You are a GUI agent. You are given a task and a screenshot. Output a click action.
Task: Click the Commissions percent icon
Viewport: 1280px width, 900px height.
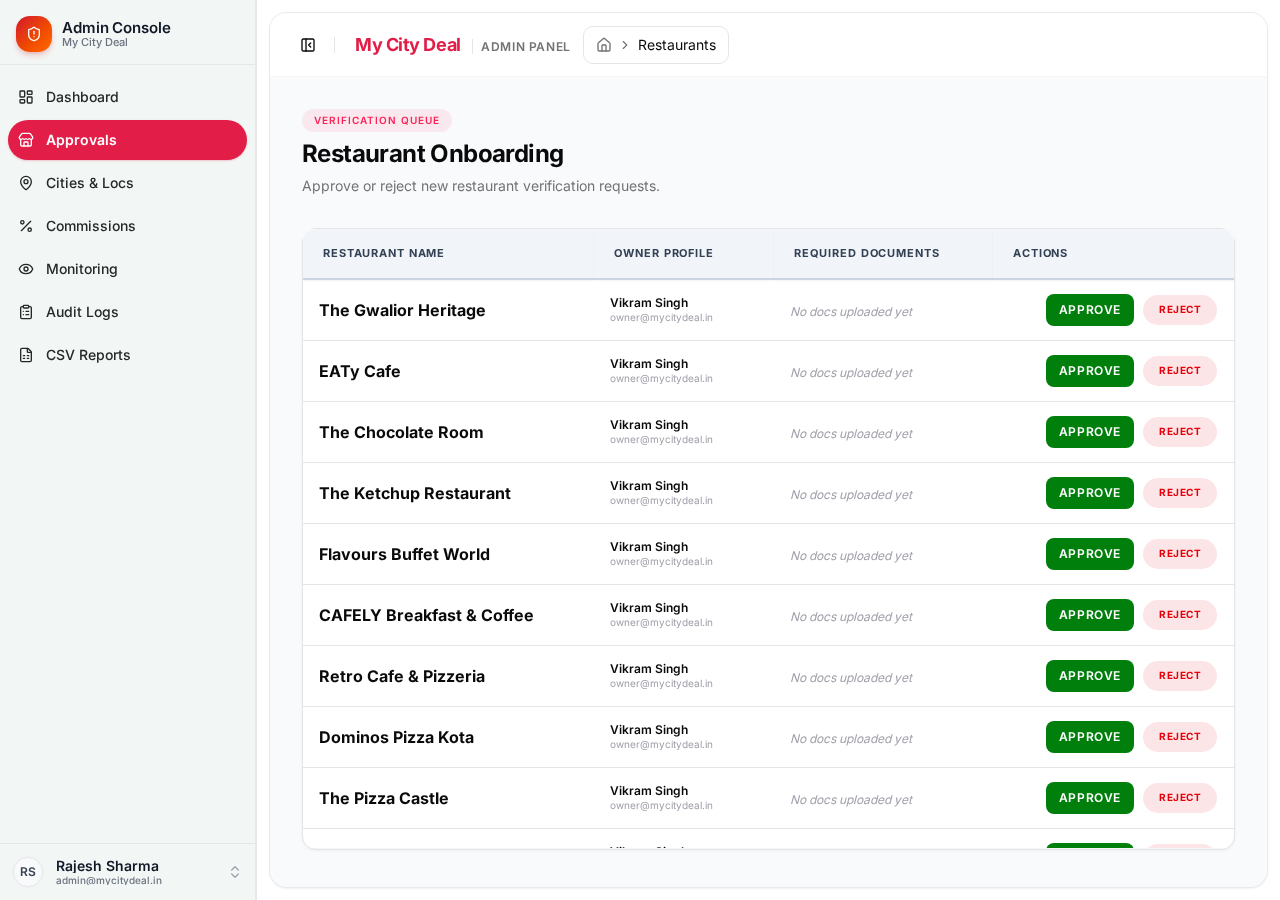[26, 226]
